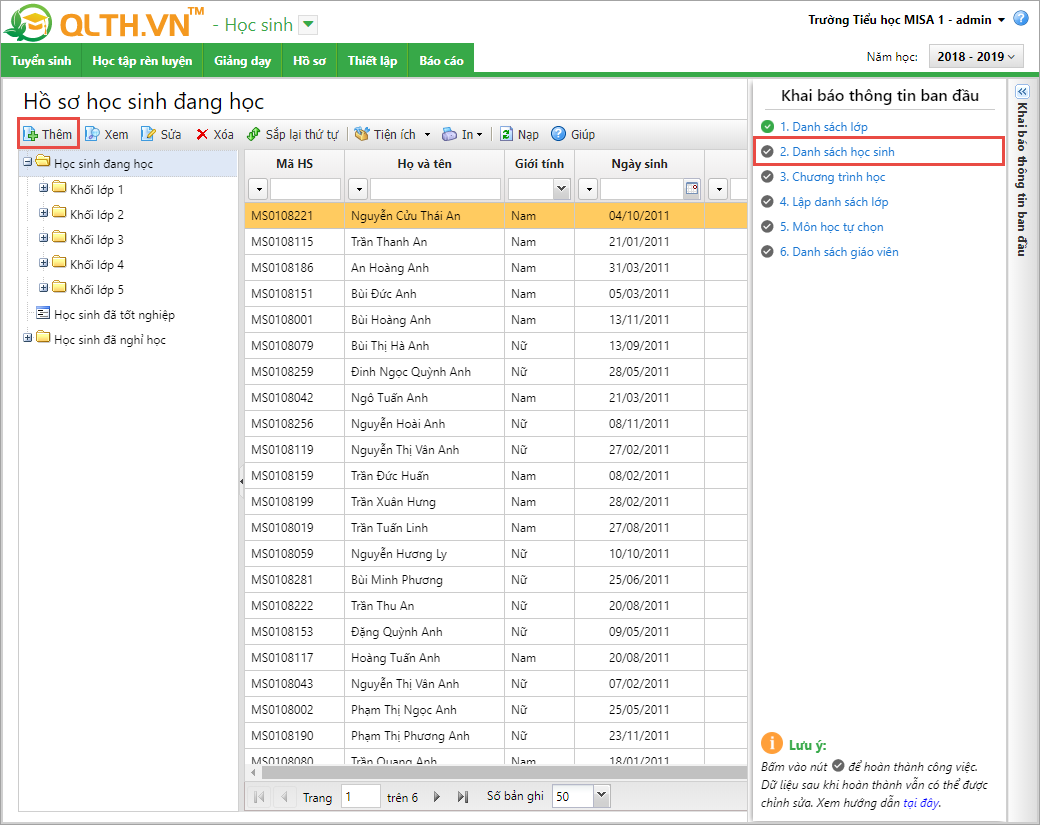The width and height of the screenshot is (1040, 825).
Task: Click the Sửa (edit) toolbar icon
Action: [x=148, y=134]
